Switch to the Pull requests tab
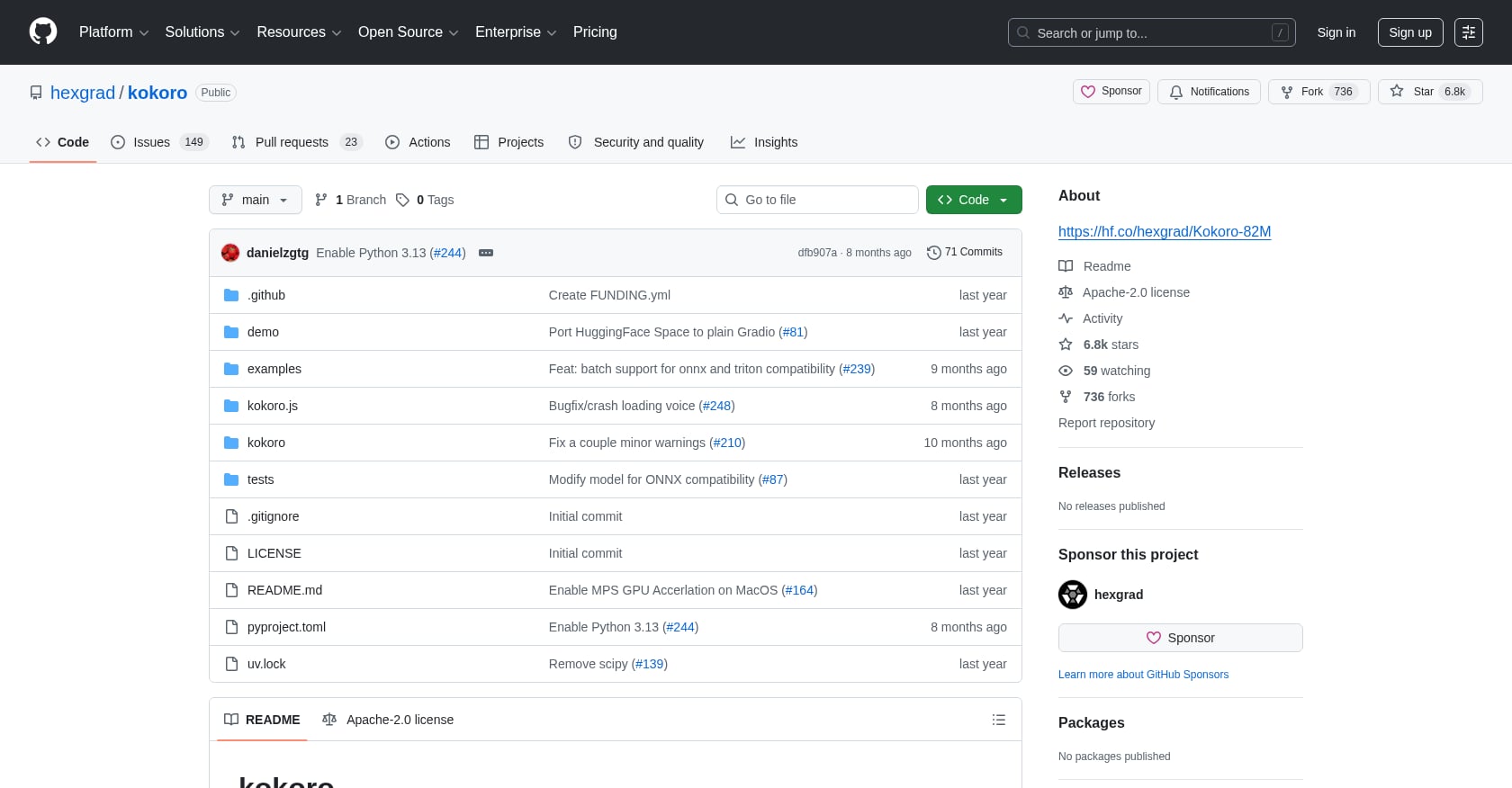 (297, 142)
